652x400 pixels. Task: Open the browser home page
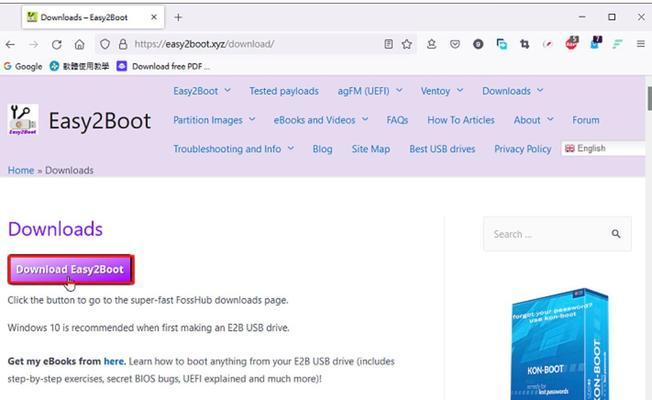point(79,44)
